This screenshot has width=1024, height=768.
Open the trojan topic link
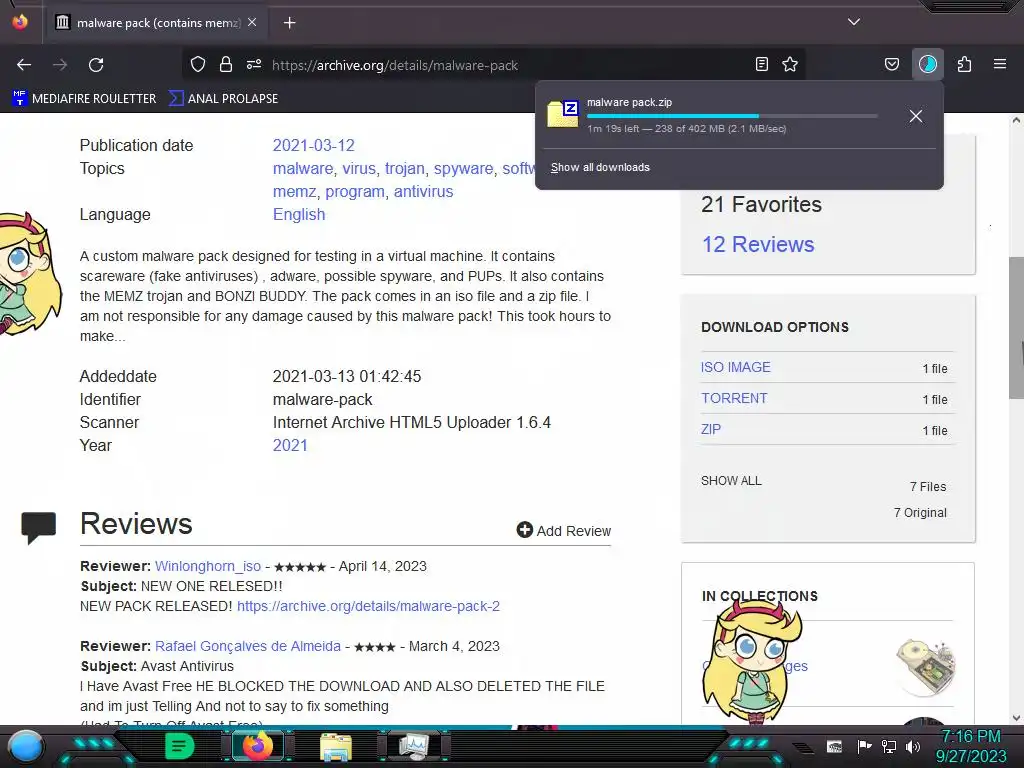point(404,168)
